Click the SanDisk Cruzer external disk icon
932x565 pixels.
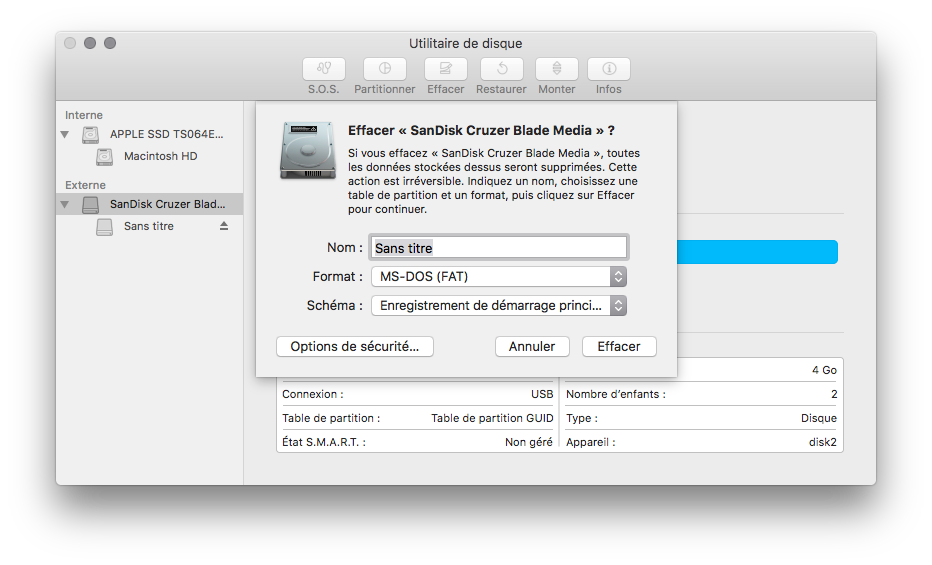coord(90,204)
